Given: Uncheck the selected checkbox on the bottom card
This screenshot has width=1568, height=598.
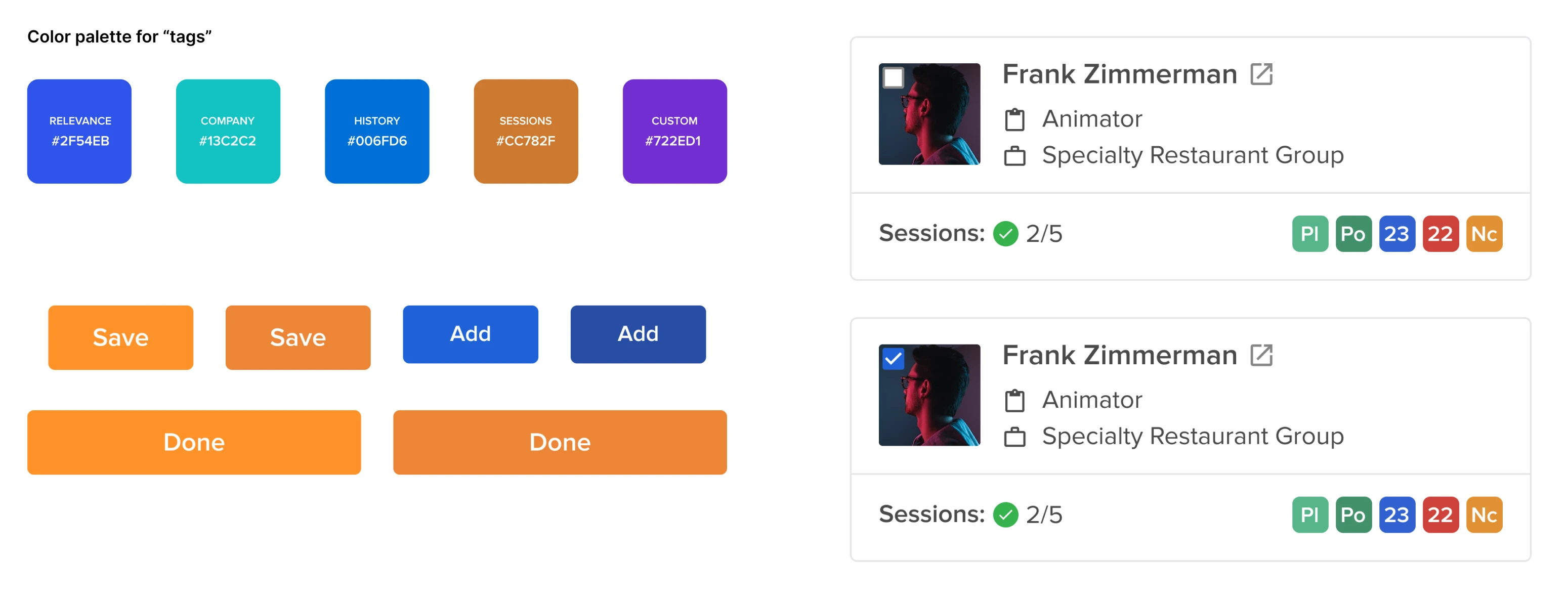Looking at the screenshot, I should [x=894, y=359].
